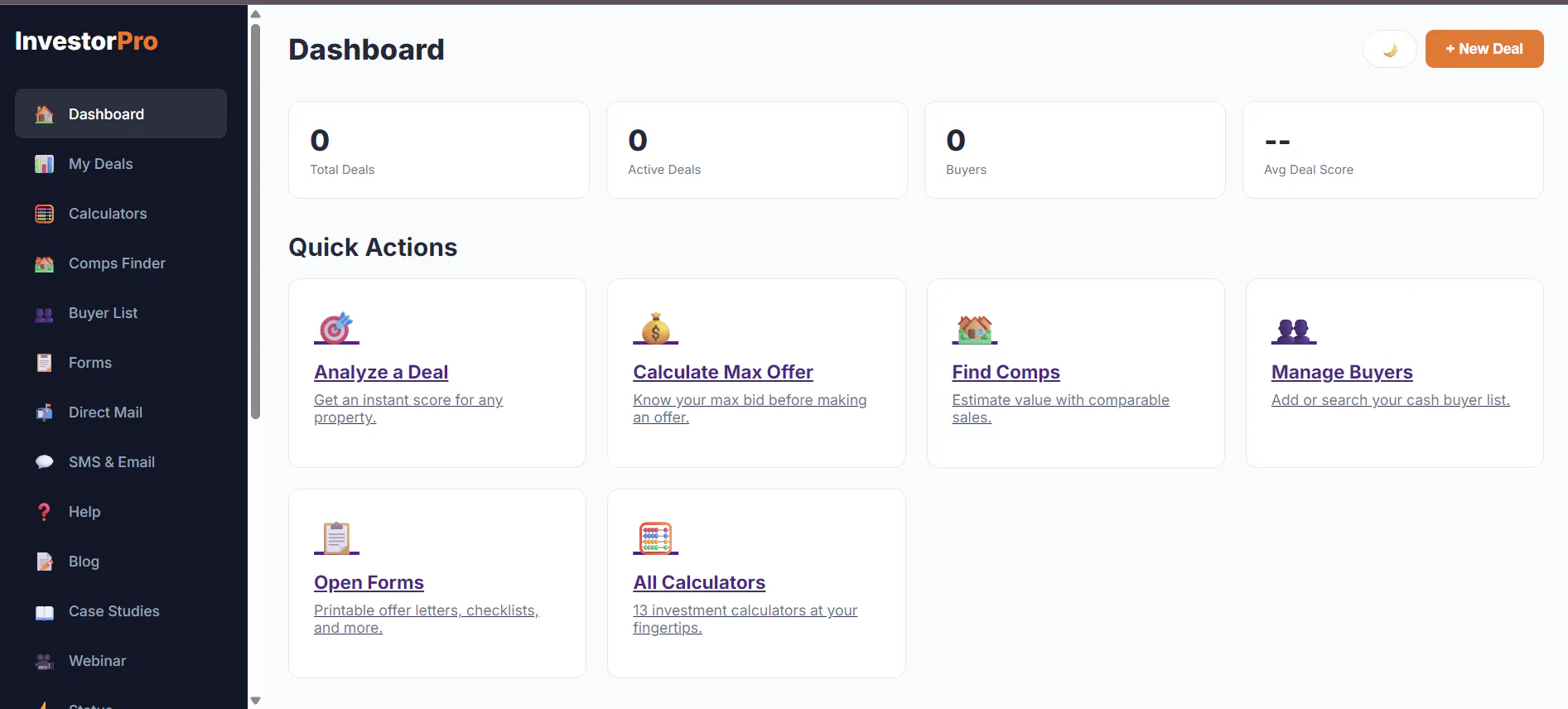
Task: Click the Active Deals stat card
Action: pyautogui.click(x=757, y=150)
